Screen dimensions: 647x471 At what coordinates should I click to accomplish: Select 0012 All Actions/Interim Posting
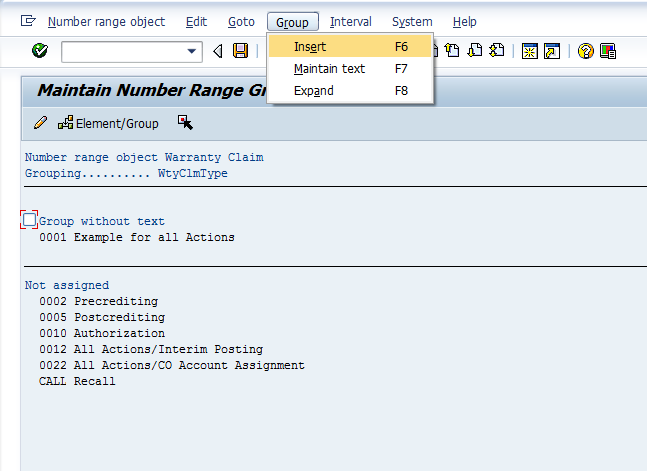coord(151,349)
